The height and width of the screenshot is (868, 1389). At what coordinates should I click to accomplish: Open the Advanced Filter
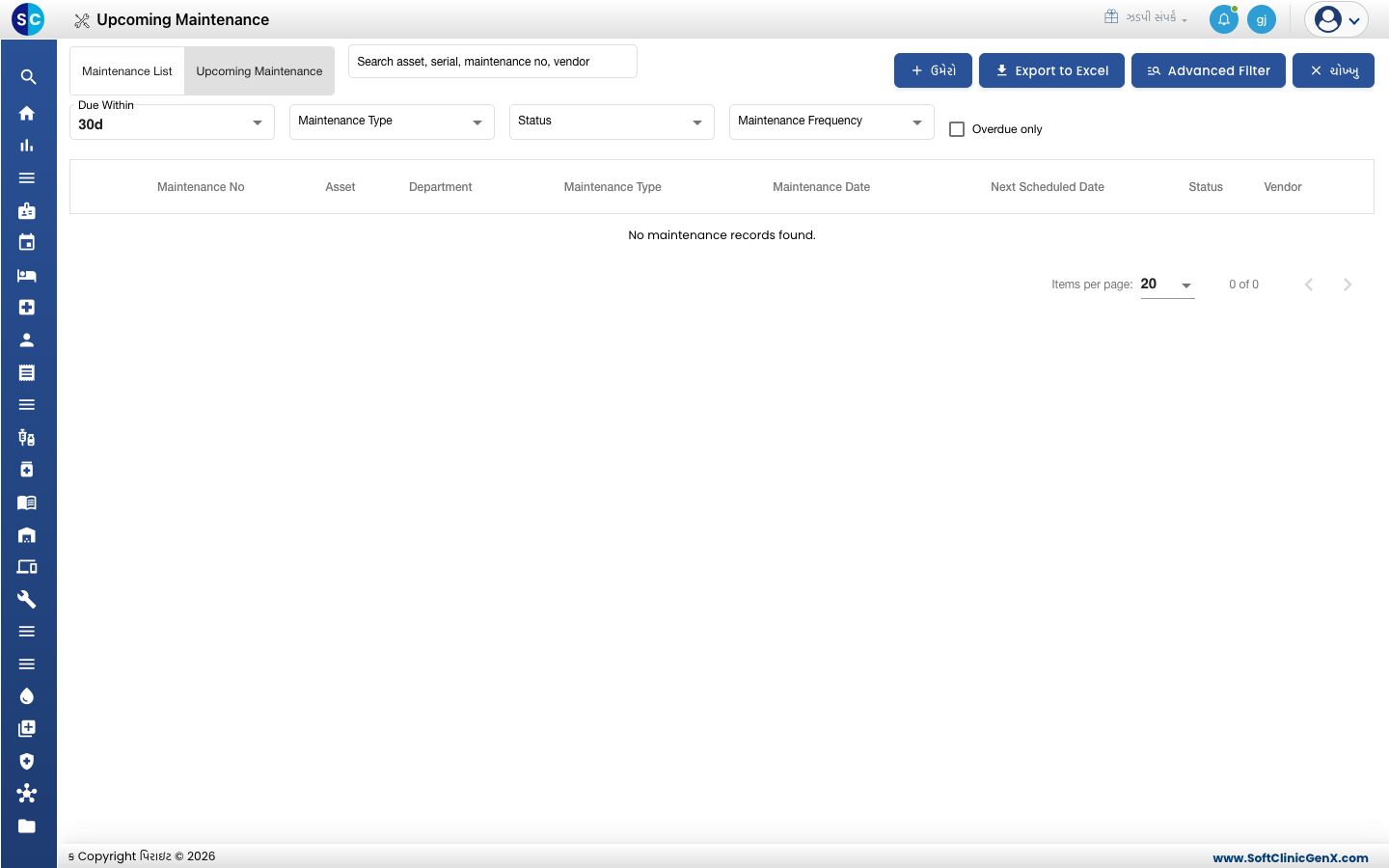(1209, 70)
